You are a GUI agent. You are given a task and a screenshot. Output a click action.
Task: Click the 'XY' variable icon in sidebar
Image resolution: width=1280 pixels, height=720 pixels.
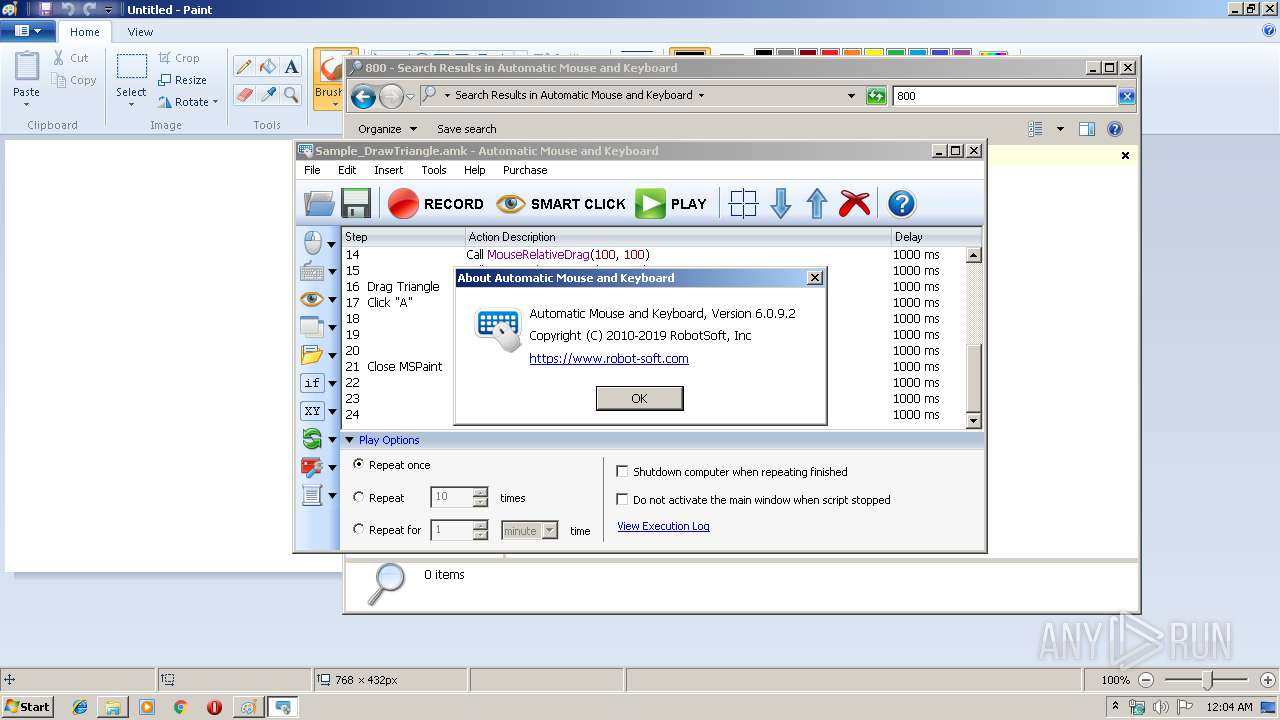[312, 411]
